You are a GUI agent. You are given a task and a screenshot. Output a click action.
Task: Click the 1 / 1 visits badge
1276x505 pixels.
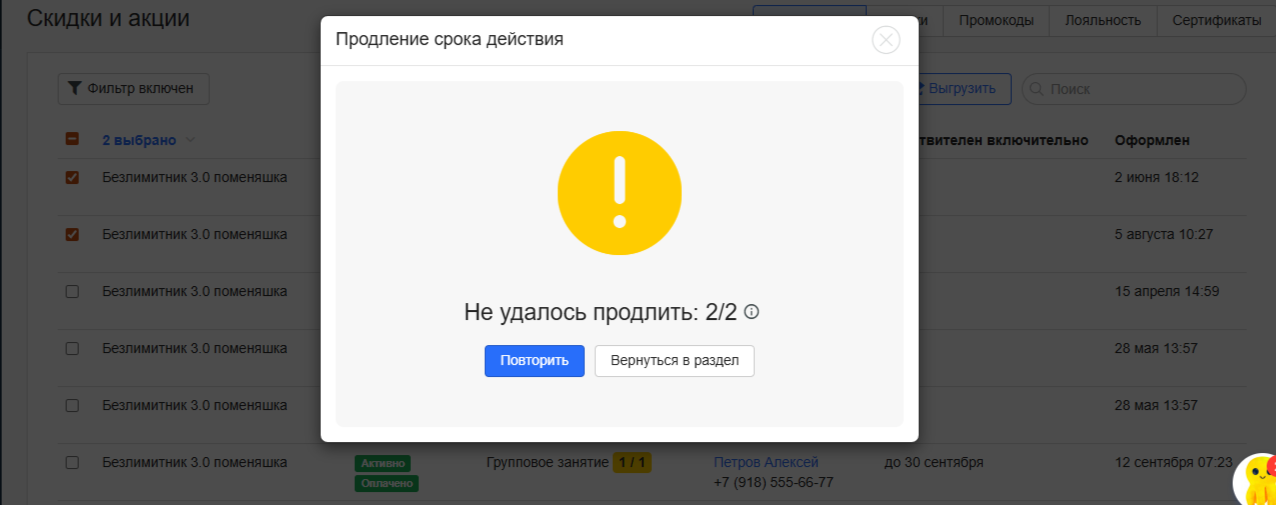[x=632, y=462]
